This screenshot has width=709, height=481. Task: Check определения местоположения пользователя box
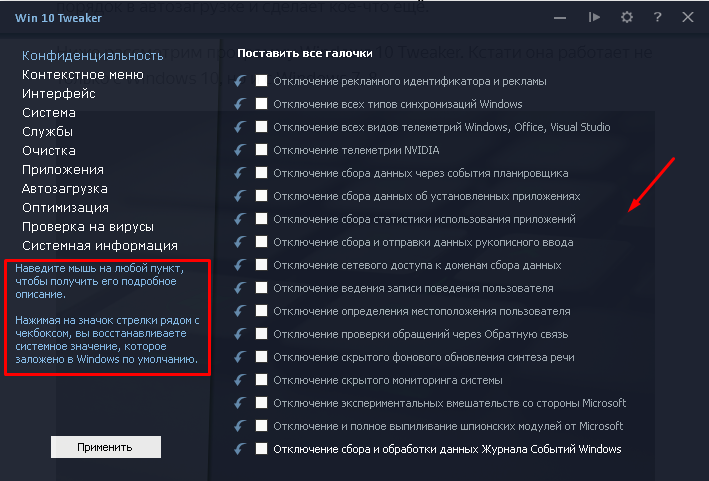[x=261, y=311]
